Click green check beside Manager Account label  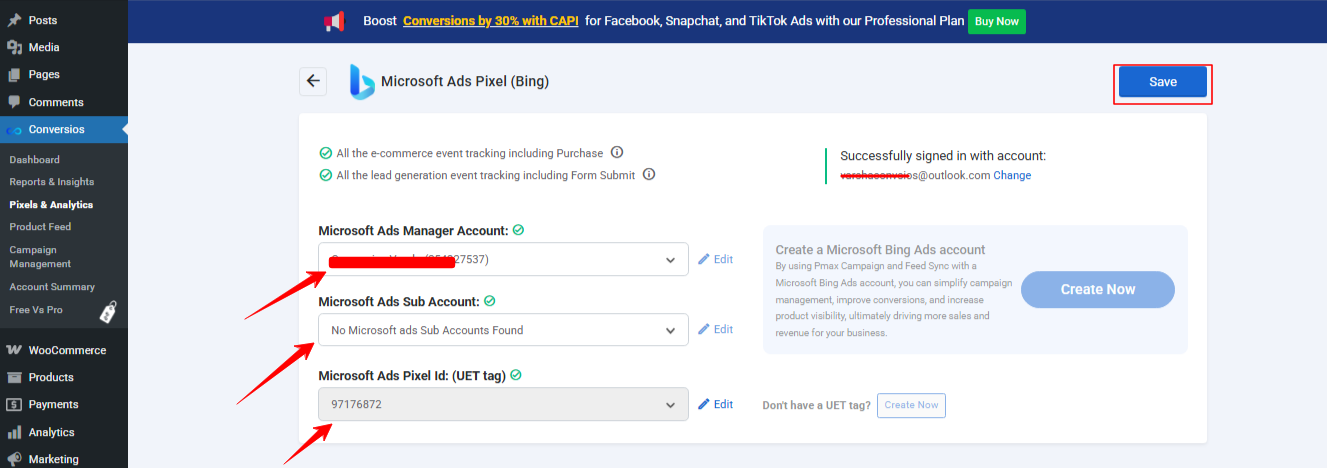(x=518, y=230)
